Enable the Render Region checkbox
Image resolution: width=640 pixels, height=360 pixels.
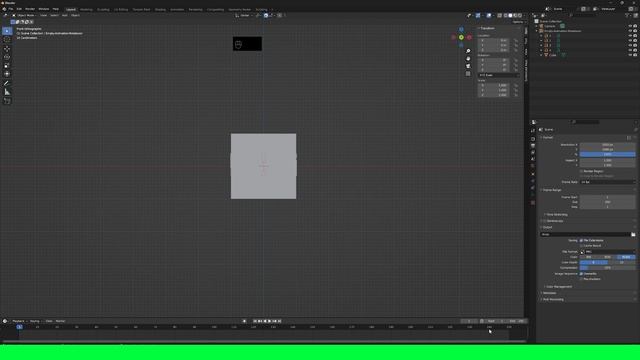[x=581, y=171]
